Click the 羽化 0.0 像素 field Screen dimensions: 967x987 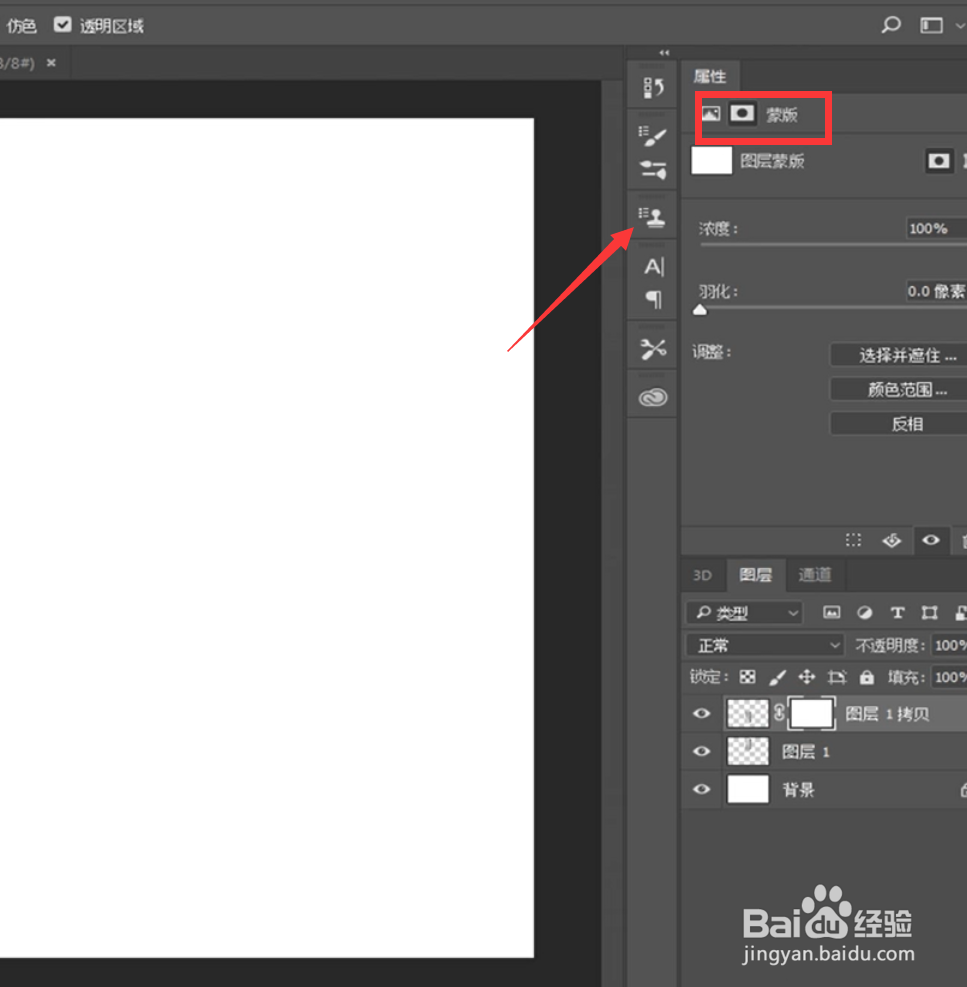click(936, 291)
